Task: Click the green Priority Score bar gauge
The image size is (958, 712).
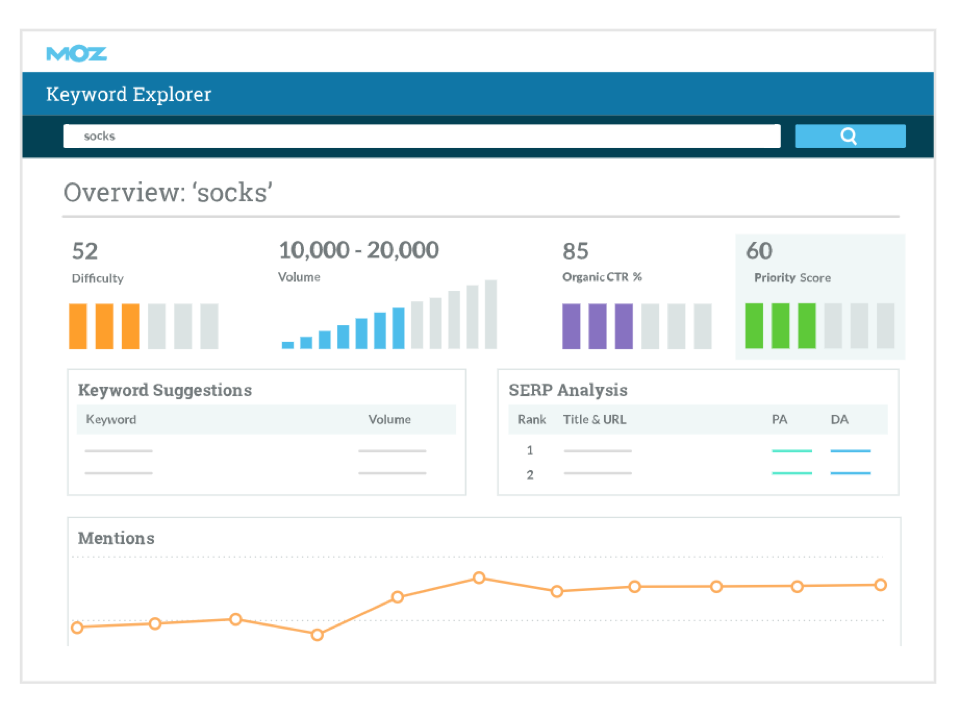Action: click(x=820, y=326)
